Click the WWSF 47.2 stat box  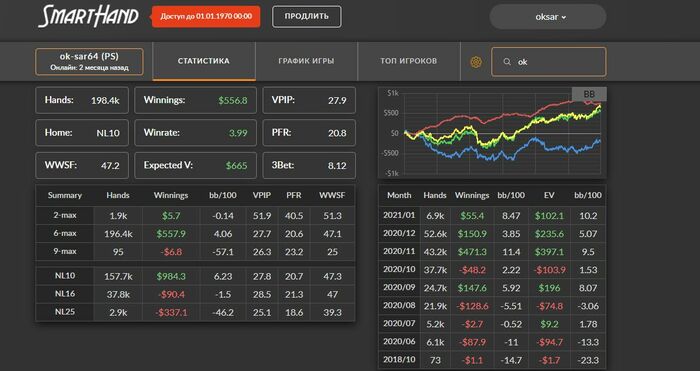point(82,165)
